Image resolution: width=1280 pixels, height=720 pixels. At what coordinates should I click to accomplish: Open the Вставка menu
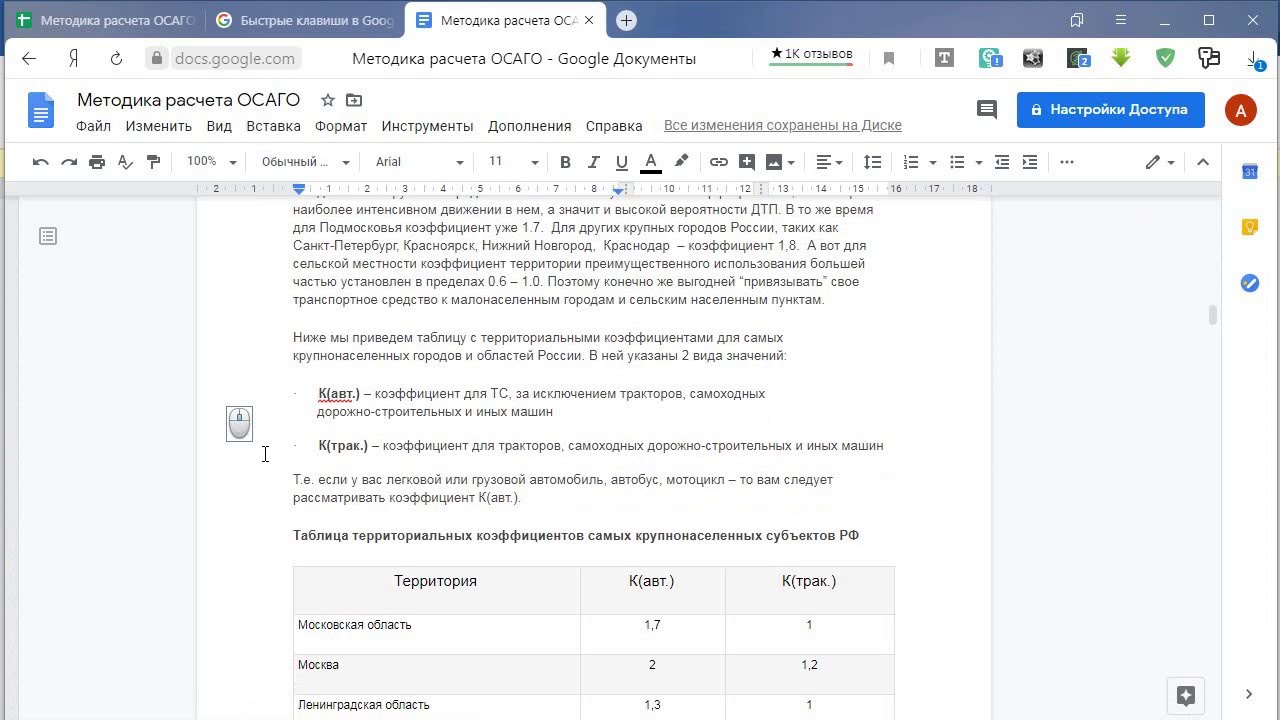pyautogui.click(x=273, y=126)
